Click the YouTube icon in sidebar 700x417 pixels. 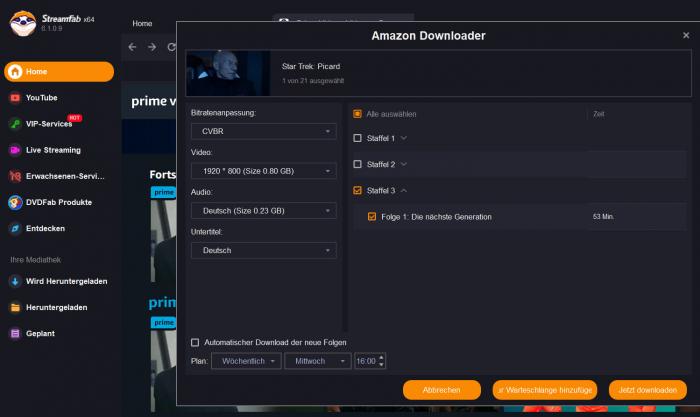(15, 98)
